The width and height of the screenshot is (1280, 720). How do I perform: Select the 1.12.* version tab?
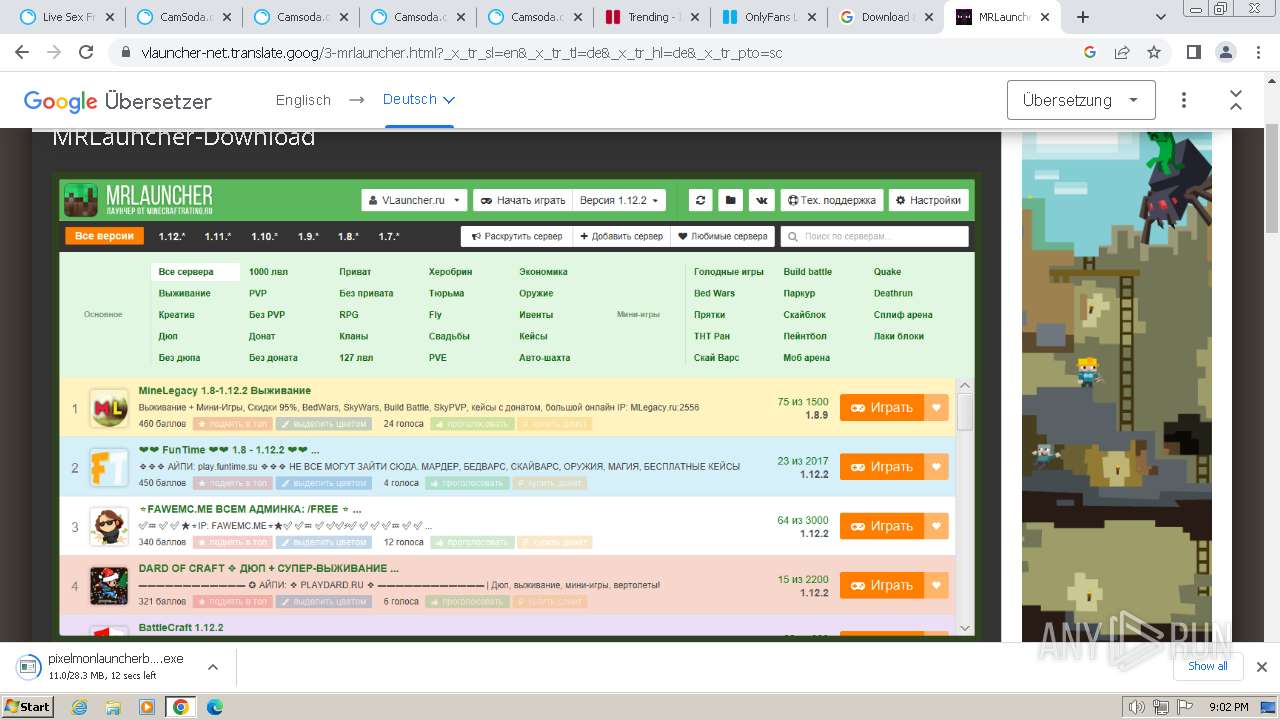172,237
